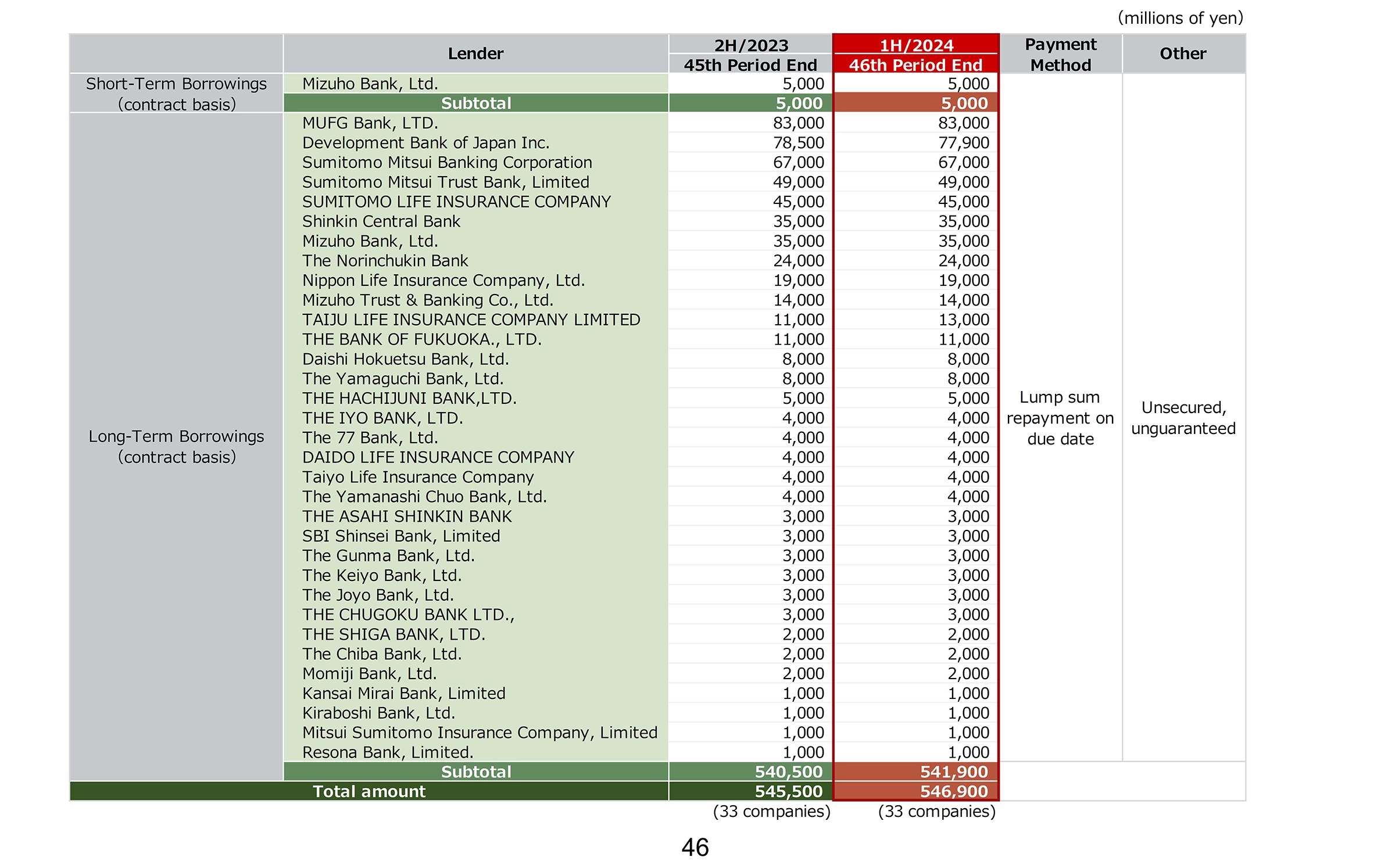Image resolution: width=1395 pixels, height=868 pixels.
Task: Select Kansai Mirai Bank, Limited
Action: click(x=403, y=694)
